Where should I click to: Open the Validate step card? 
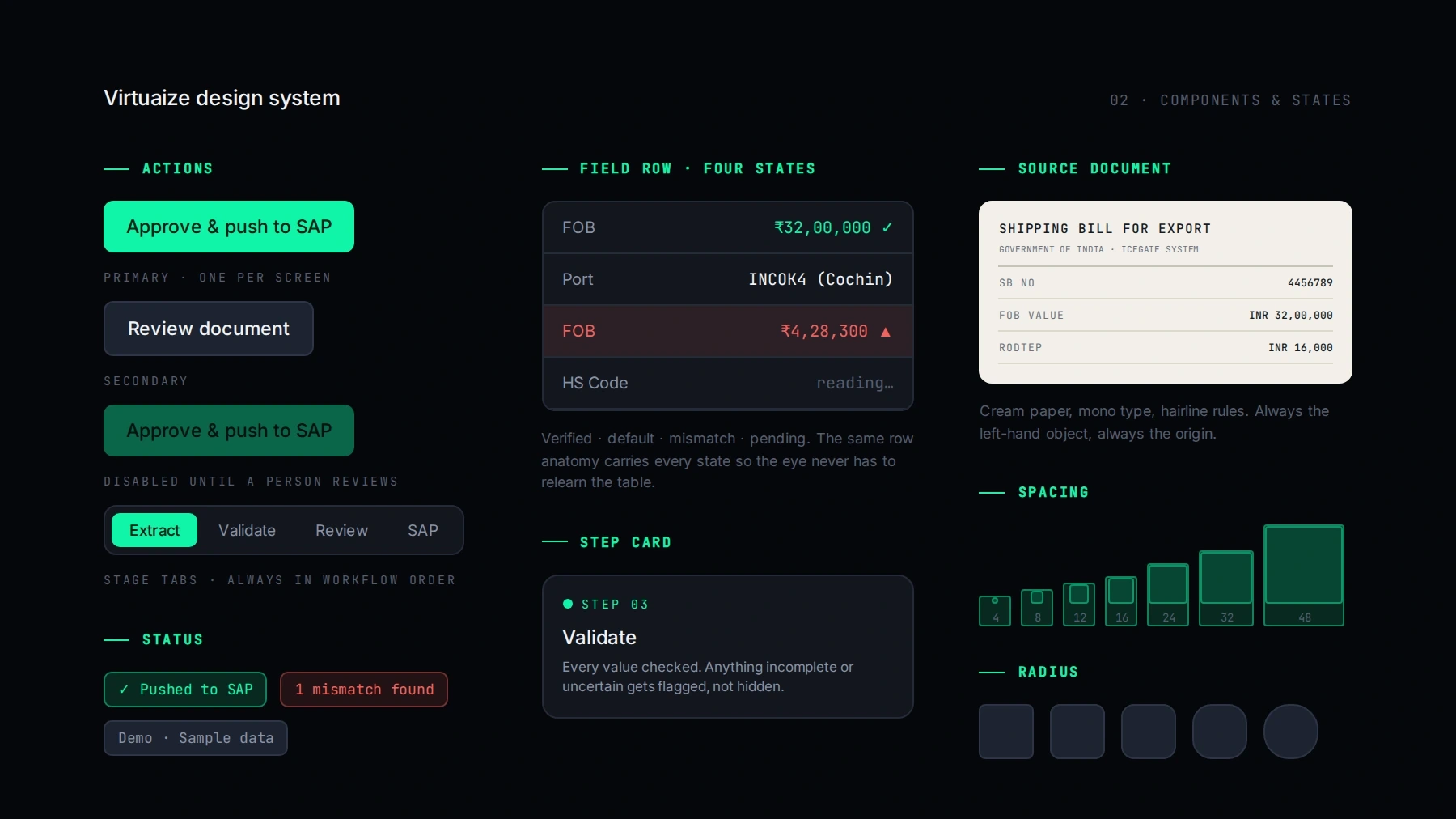(728, 647)
